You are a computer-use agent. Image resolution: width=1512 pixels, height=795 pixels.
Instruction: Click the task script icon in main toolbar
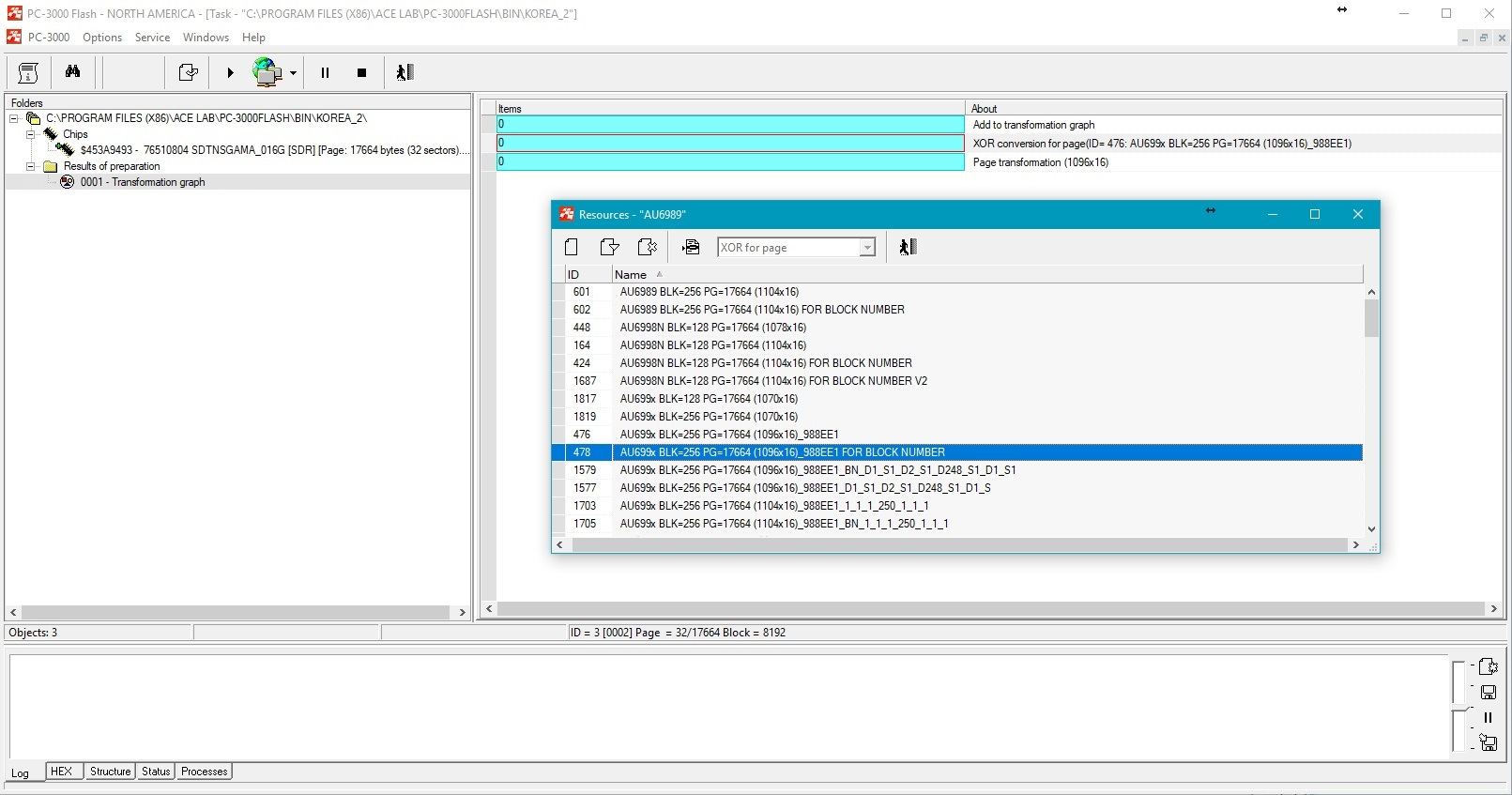tap(28, 72)
